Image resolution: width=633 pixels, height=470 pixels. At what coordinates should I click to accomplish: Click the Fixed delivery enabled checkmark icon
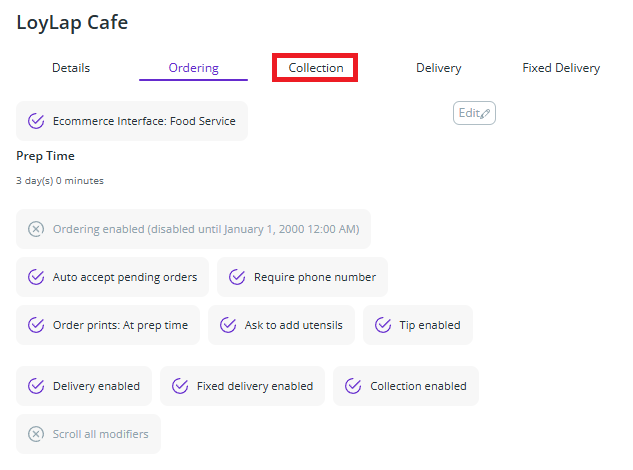[x=180, y=386]
